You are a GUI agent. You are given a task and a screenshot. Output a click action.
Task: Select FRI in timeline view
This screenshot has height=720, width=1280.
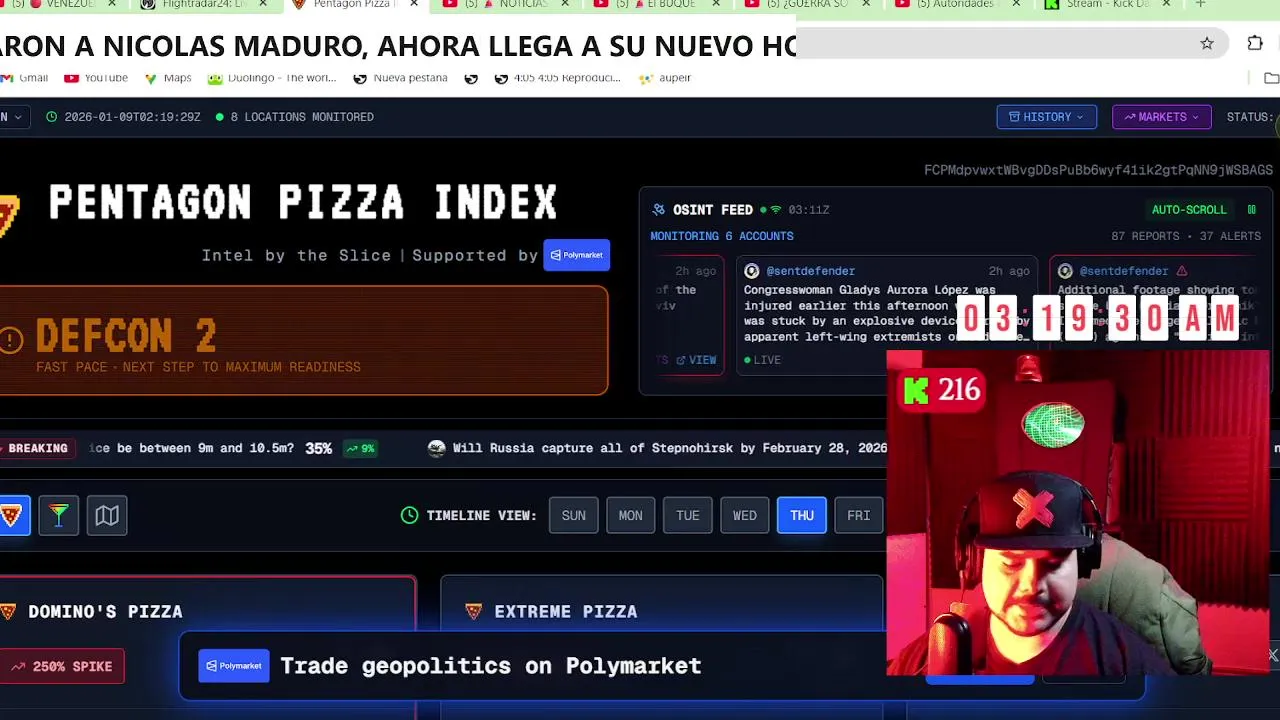coord(859,515)
